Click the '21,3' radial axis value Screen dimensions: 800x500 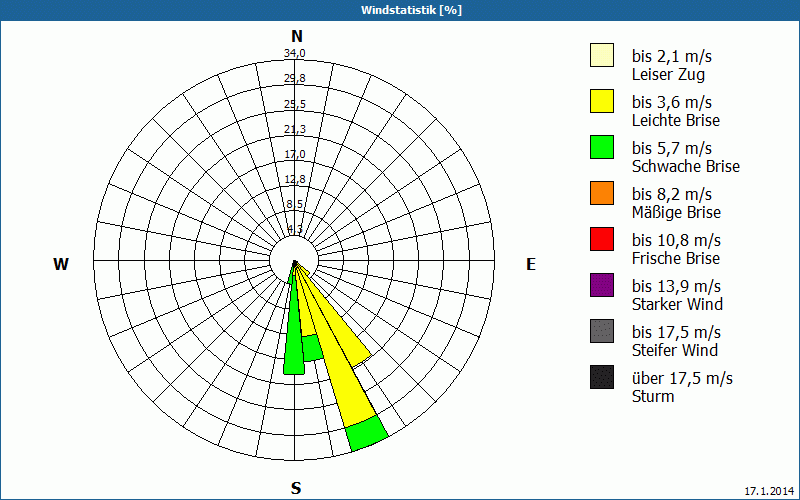tap(295, 129)
